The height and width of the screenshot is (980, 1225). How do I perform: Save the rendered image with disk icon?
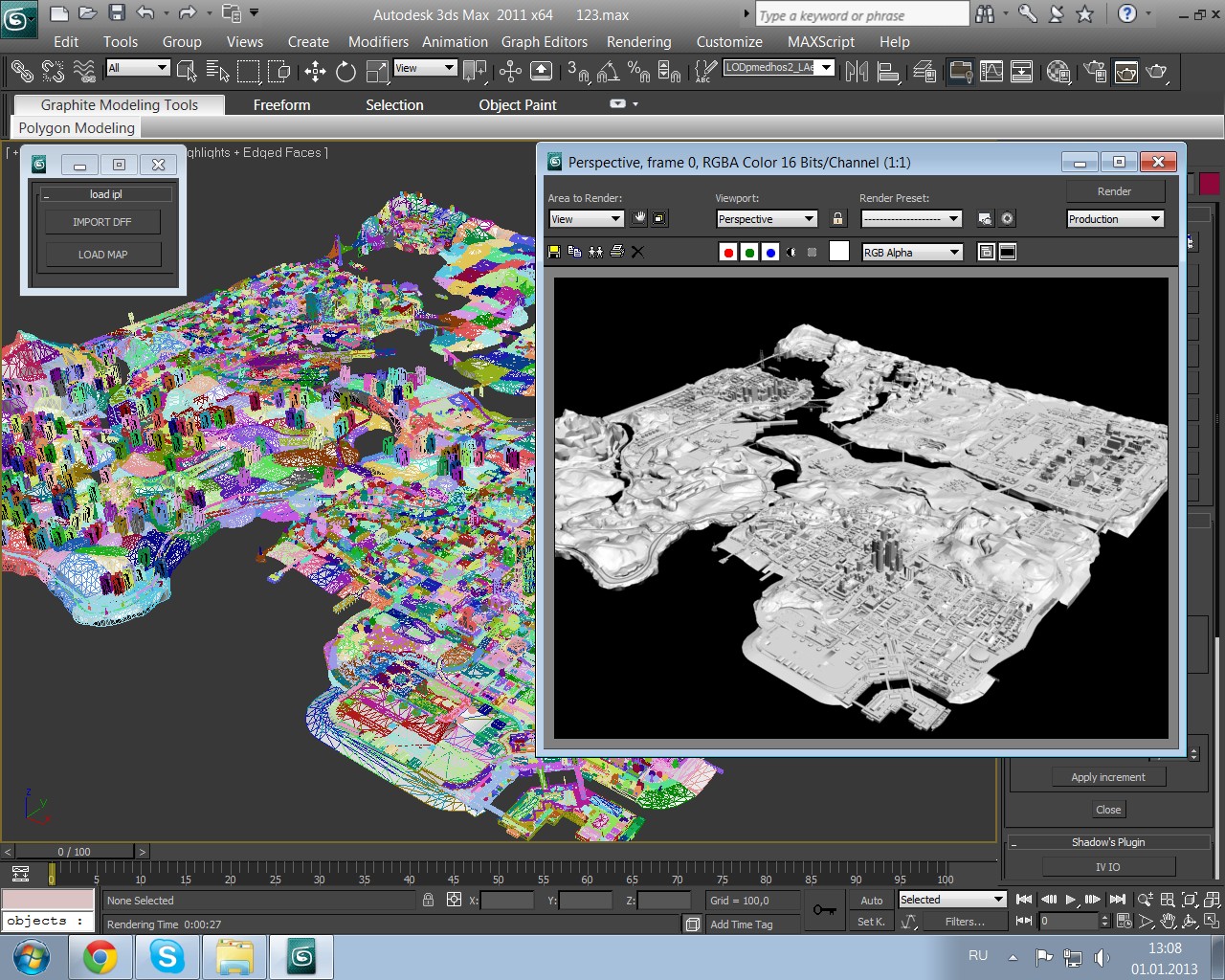coord(554,252)
